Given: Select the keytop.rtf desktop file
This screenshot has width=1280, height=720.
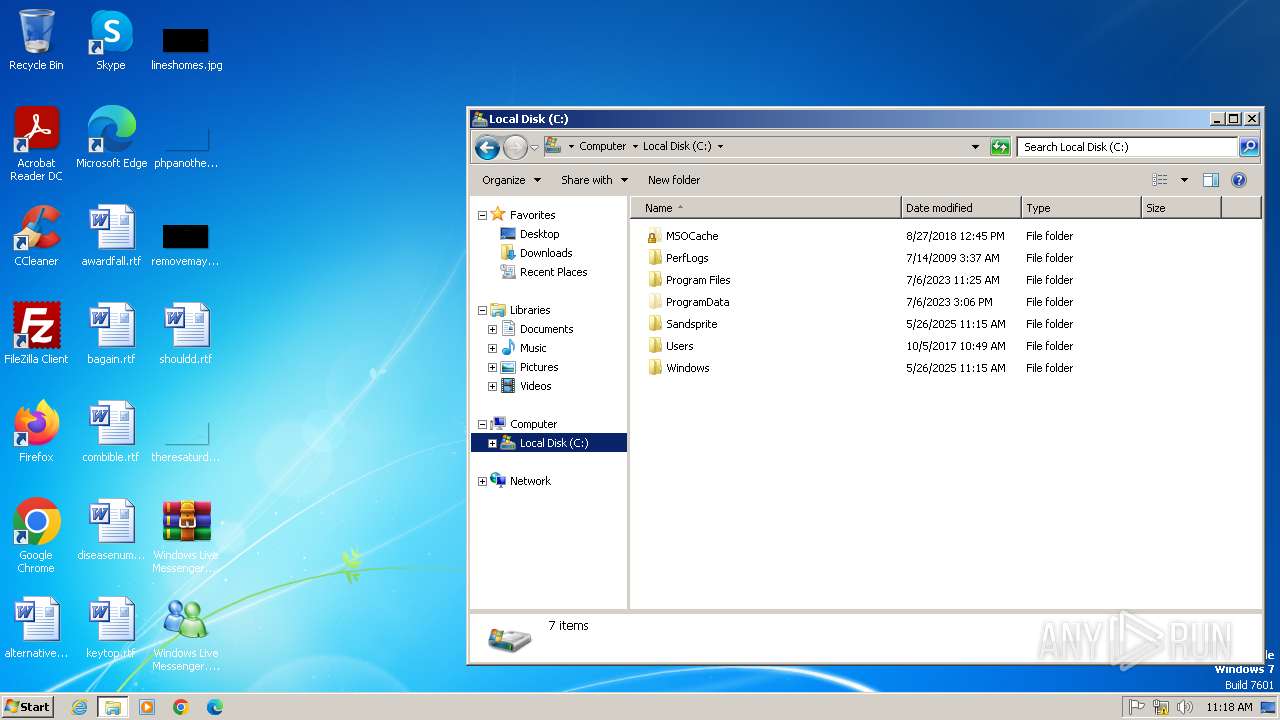Looking at the screenshot, I should coord(111,628).
